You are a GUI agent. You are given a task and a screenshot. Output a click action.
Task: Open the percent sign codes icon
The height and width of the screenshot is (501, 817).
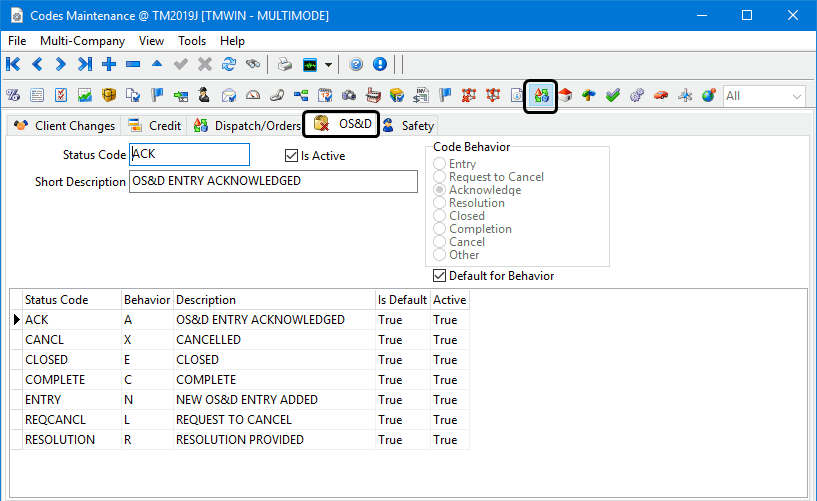[14, 96]
